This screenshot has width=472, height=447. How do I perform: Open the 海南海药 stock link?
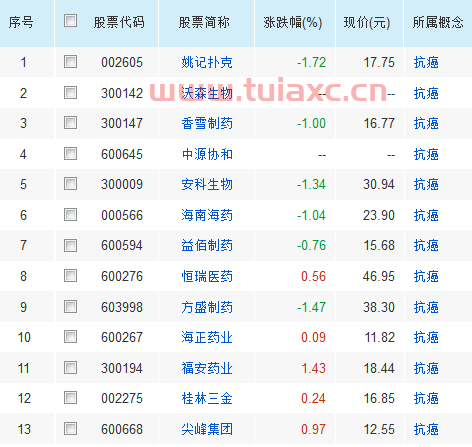coord(207,215)
